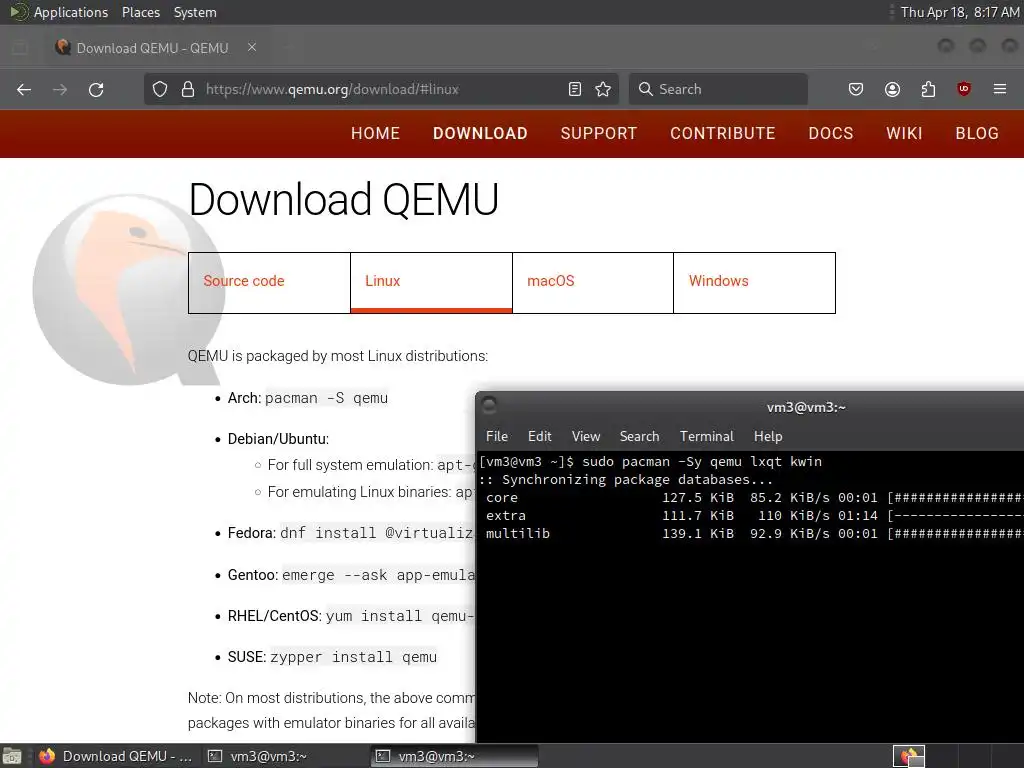The height and width of the screenshot is (768, 1024).
Task: Click the Firefox icon in the taskbar
Action: click(46, 756)
